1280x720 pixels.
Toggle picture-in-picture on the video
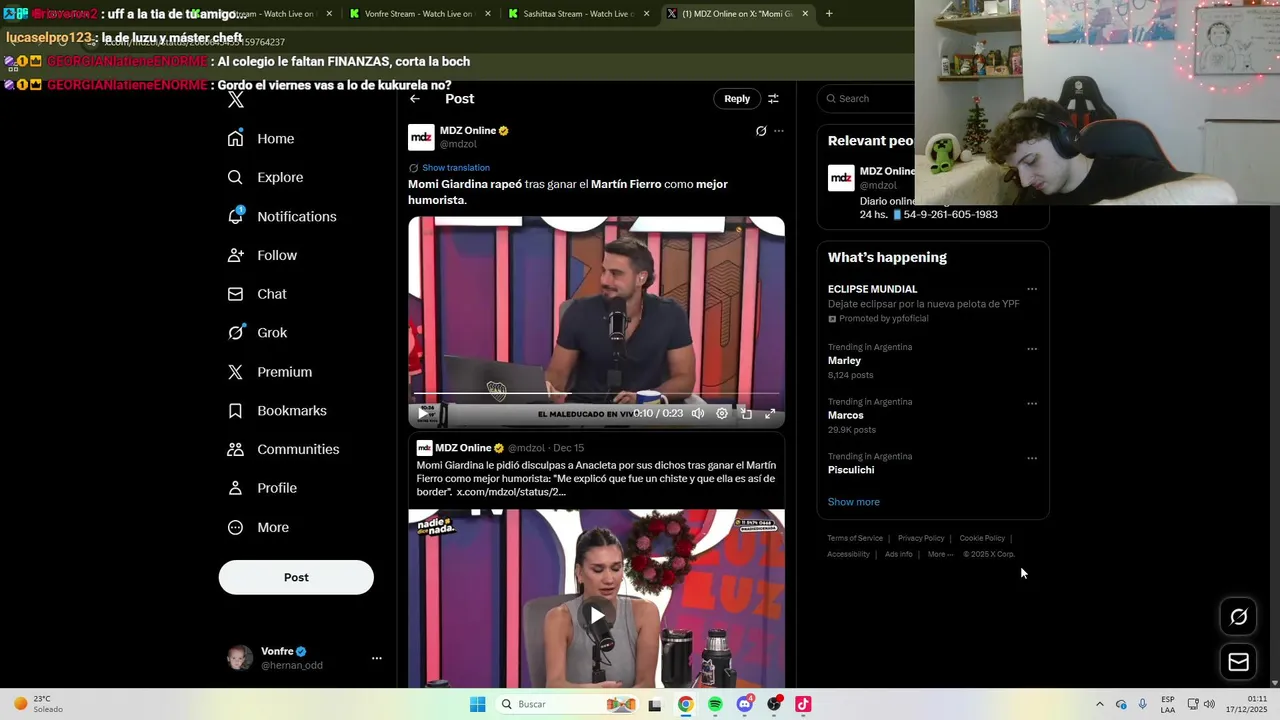pyautogui.click(x=746, y=413)
